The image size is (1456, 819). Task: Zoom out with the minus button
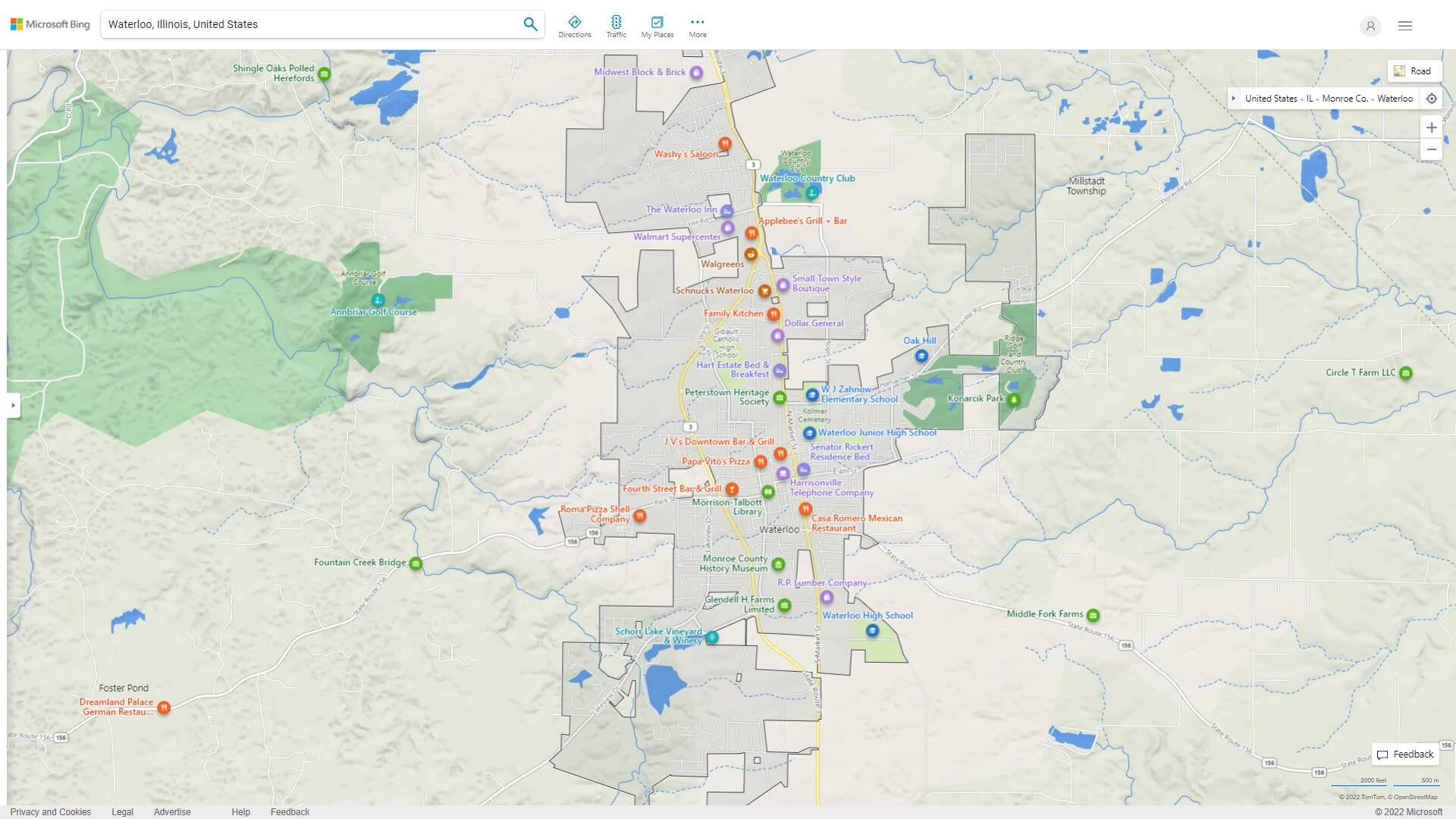(1431, 149)
